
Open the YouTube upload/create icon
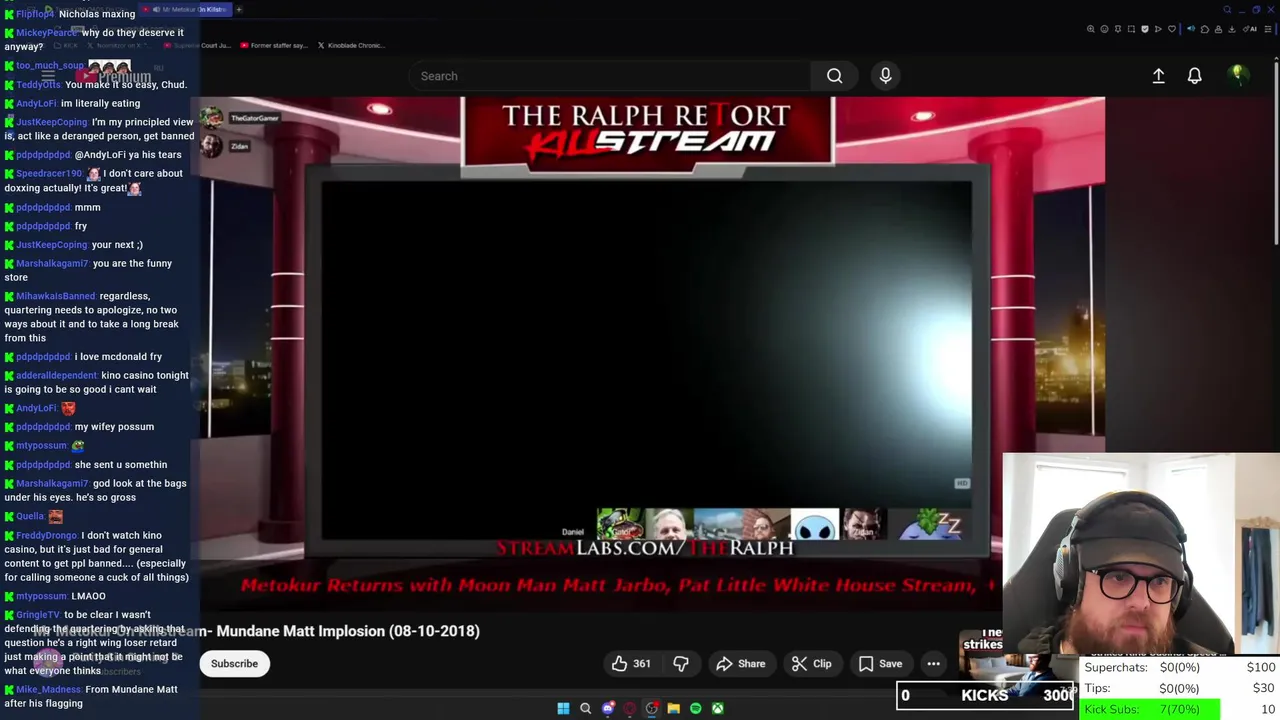pyautogui.click(x=1158, y=76)
